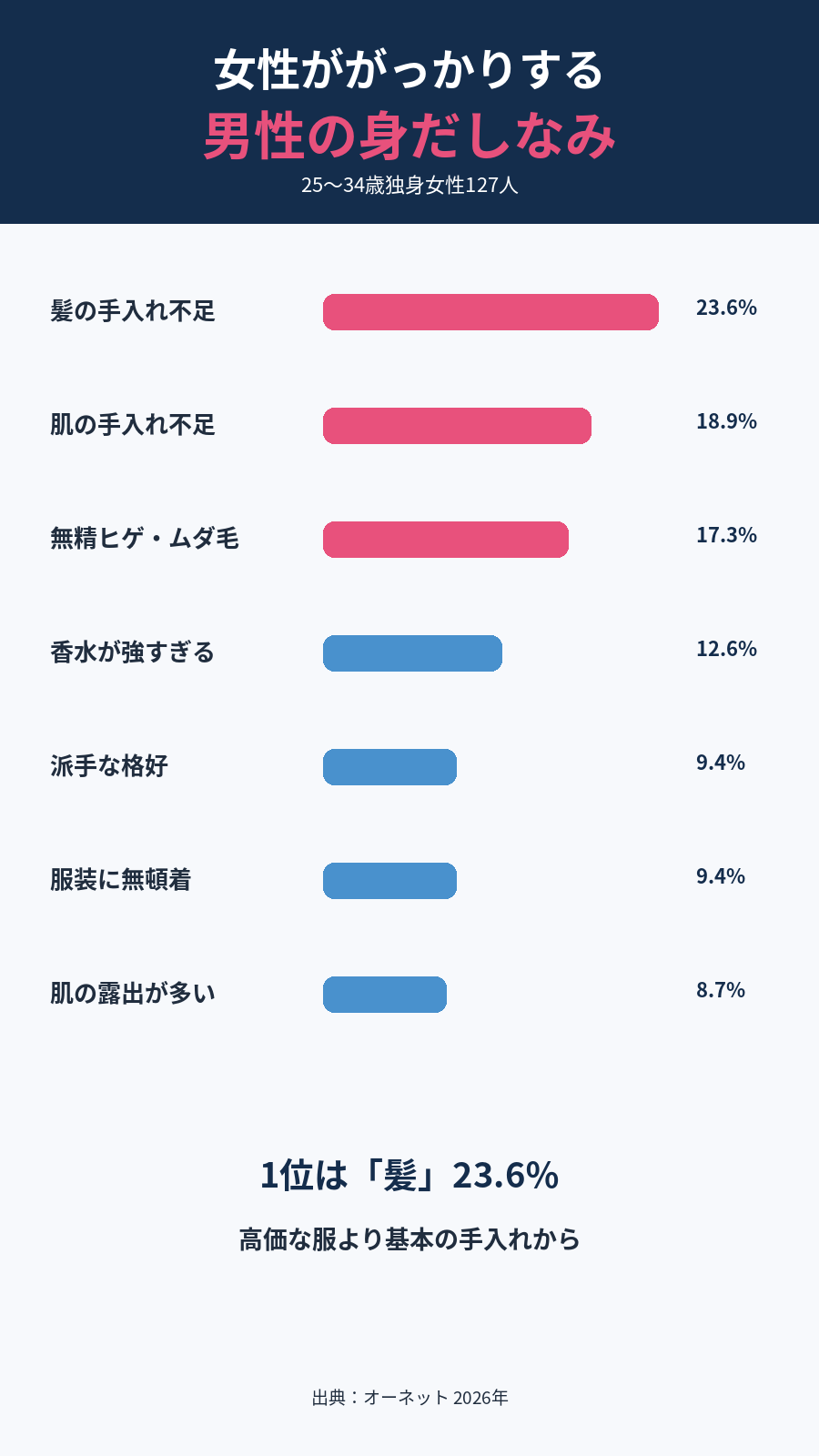Click the 17.3% value
Image resolution: width=819 pixels, height=1456 pixels.
(726, 535)
